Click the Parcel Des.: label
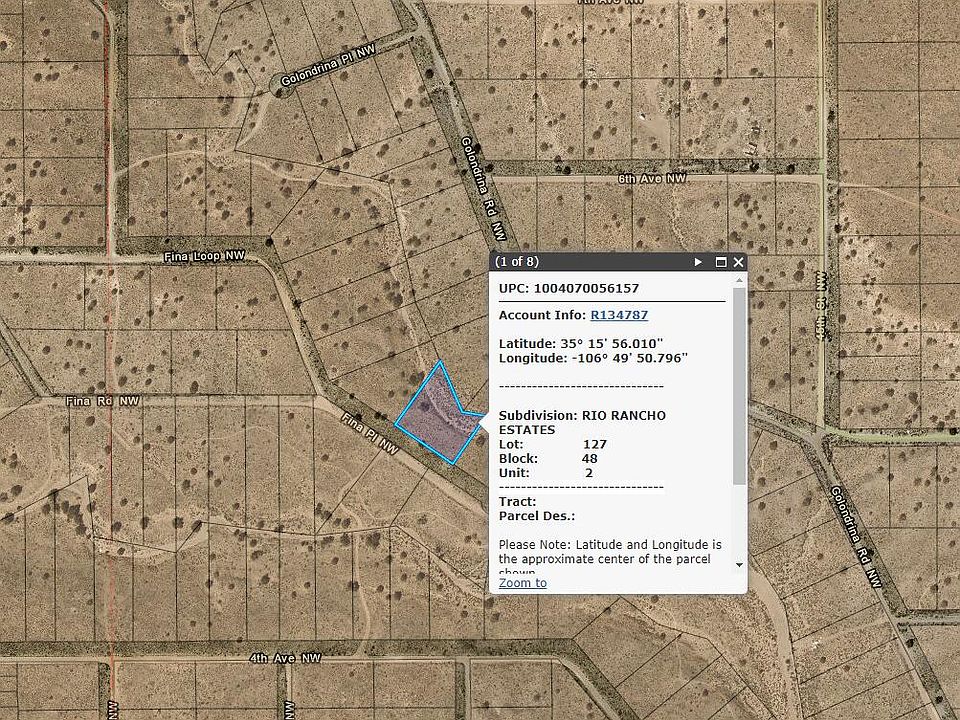 (x=537, y=516)
